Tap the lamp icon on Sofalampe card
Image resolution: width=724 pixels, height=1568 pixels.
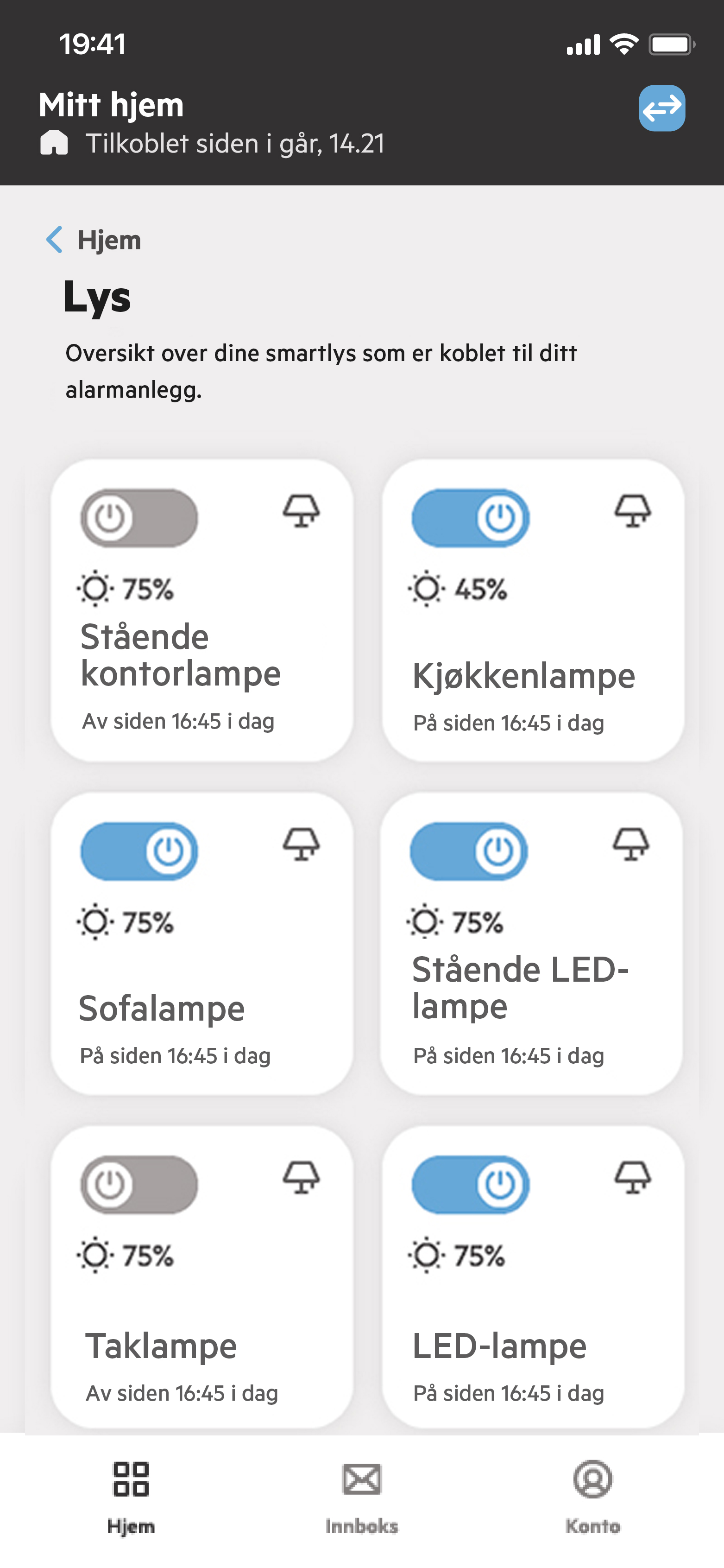(x=301, y=844)
